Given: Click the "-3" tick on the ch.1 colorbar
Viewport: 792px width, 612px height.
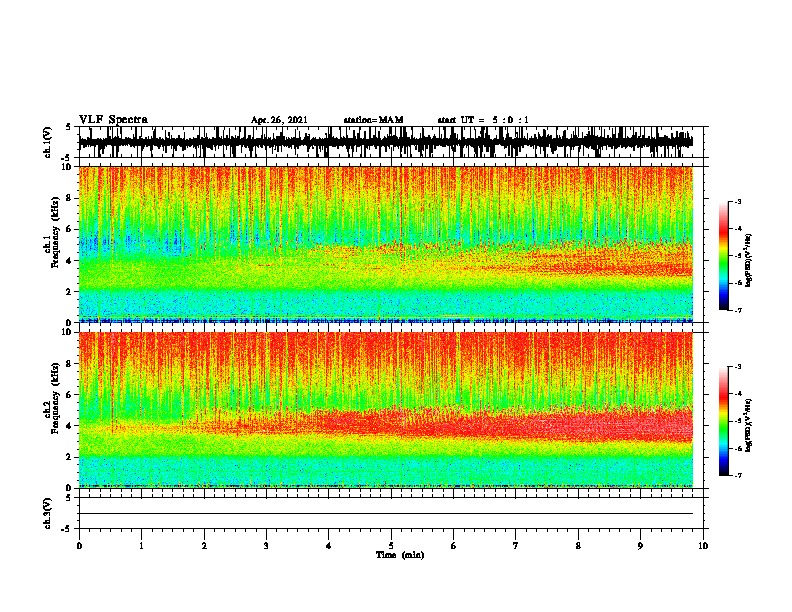Looking at the screenshot, I should pos(738,202).
